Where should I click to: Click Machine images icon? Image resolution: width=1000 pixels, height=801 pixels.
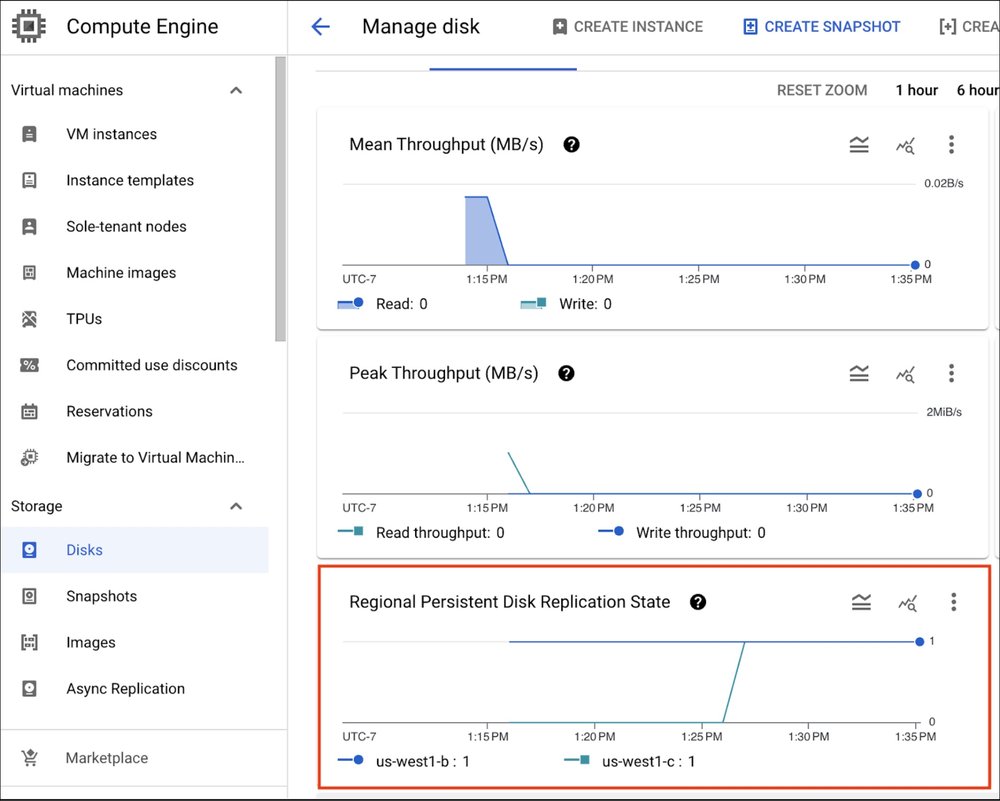point(29,273)
